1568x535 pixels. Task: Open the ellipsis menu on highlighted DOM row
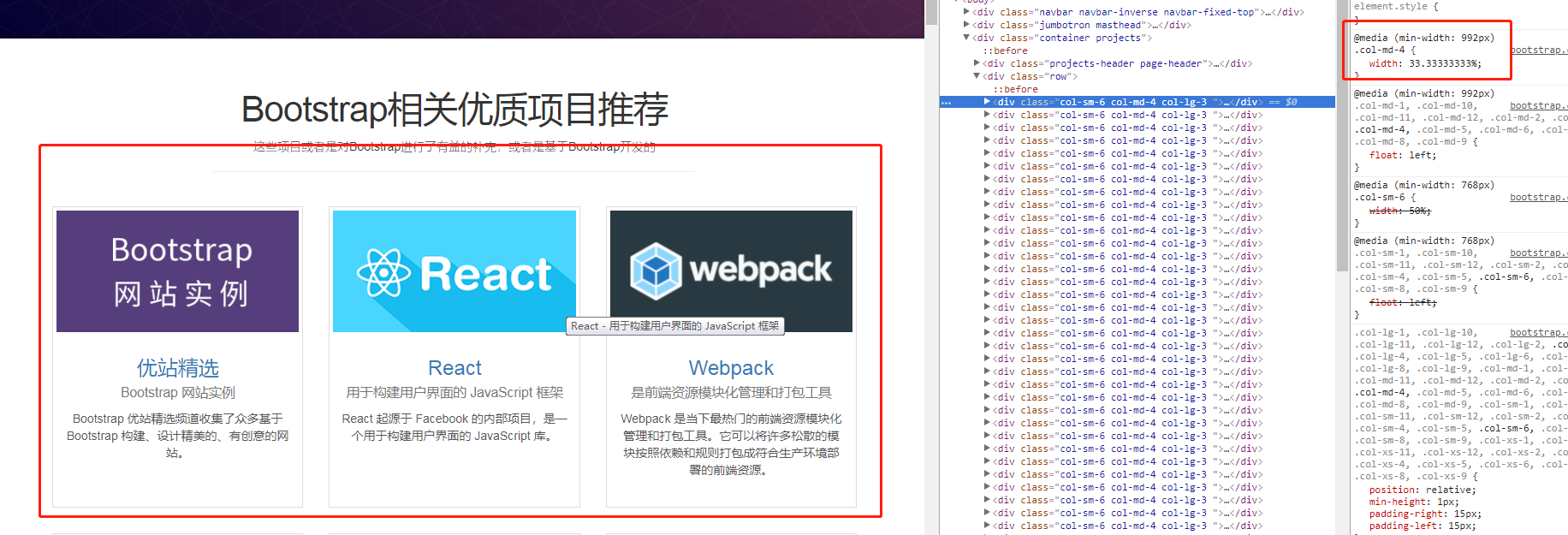[x=946, y=103]
